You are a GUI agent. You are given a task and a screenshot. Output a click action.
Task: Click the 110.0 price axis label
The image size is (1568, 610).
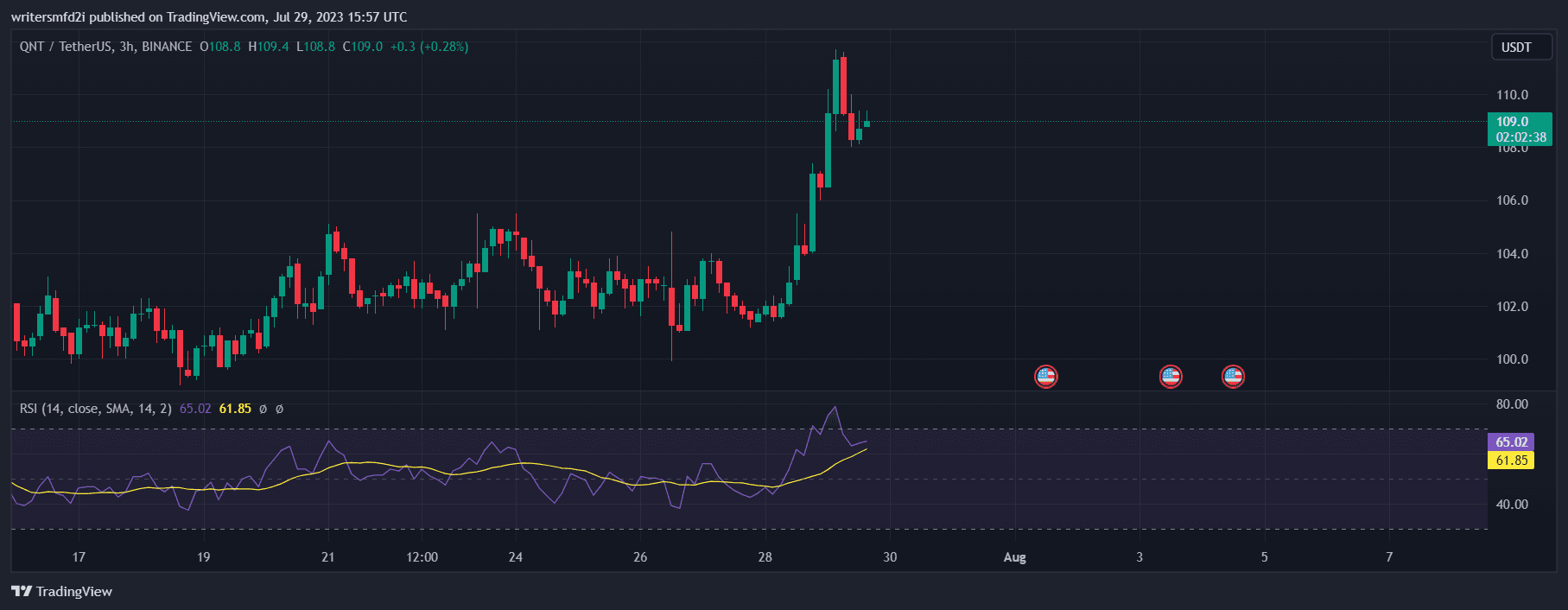(1512, 95)
